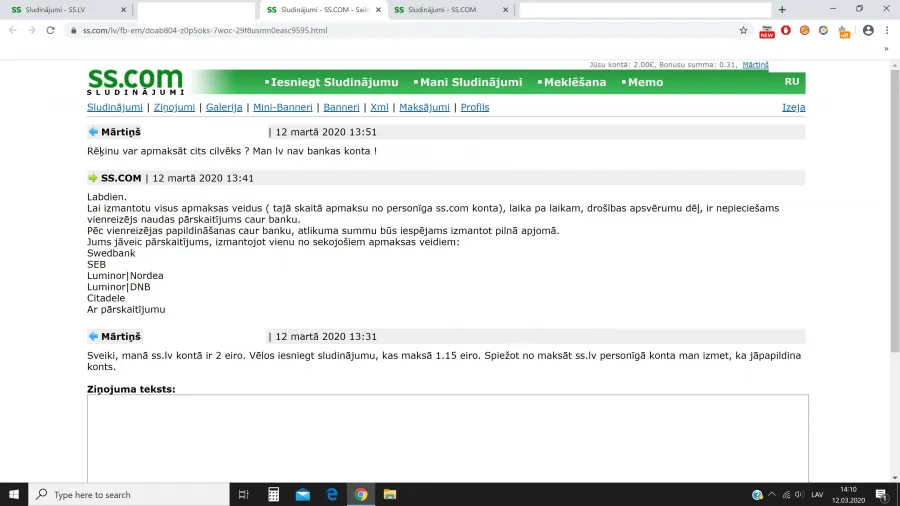Open the Banneri link
900x506 pixels.
(x=342, y=107)
